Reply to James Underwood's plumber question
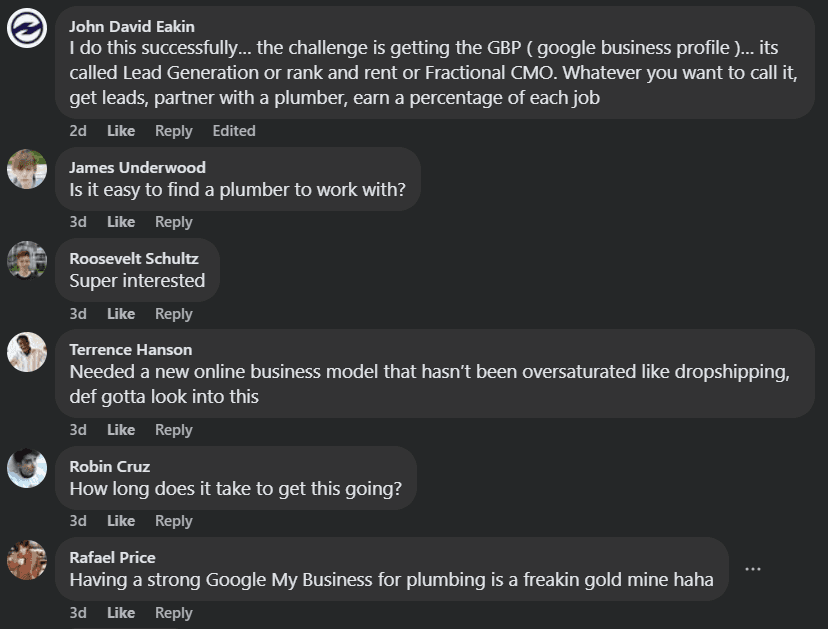The height and width of the screenshot is (629, 828). pos(174,222)
